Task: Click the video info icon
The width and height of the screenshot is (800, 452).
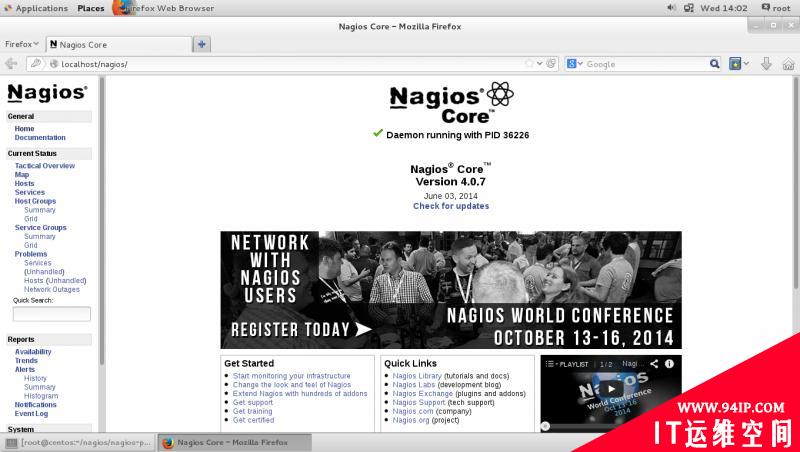Action: [x=669, y=364]
